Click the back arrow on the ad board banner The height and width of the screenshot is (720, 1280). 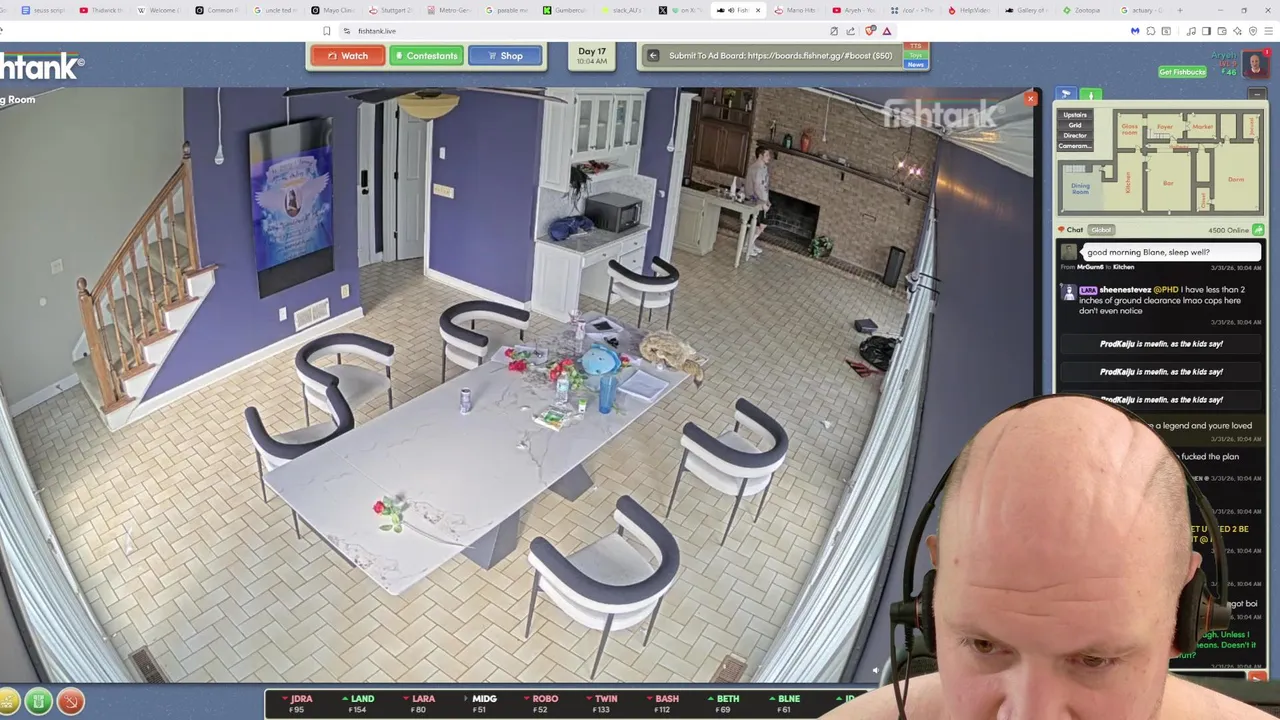tap(653, 56)
